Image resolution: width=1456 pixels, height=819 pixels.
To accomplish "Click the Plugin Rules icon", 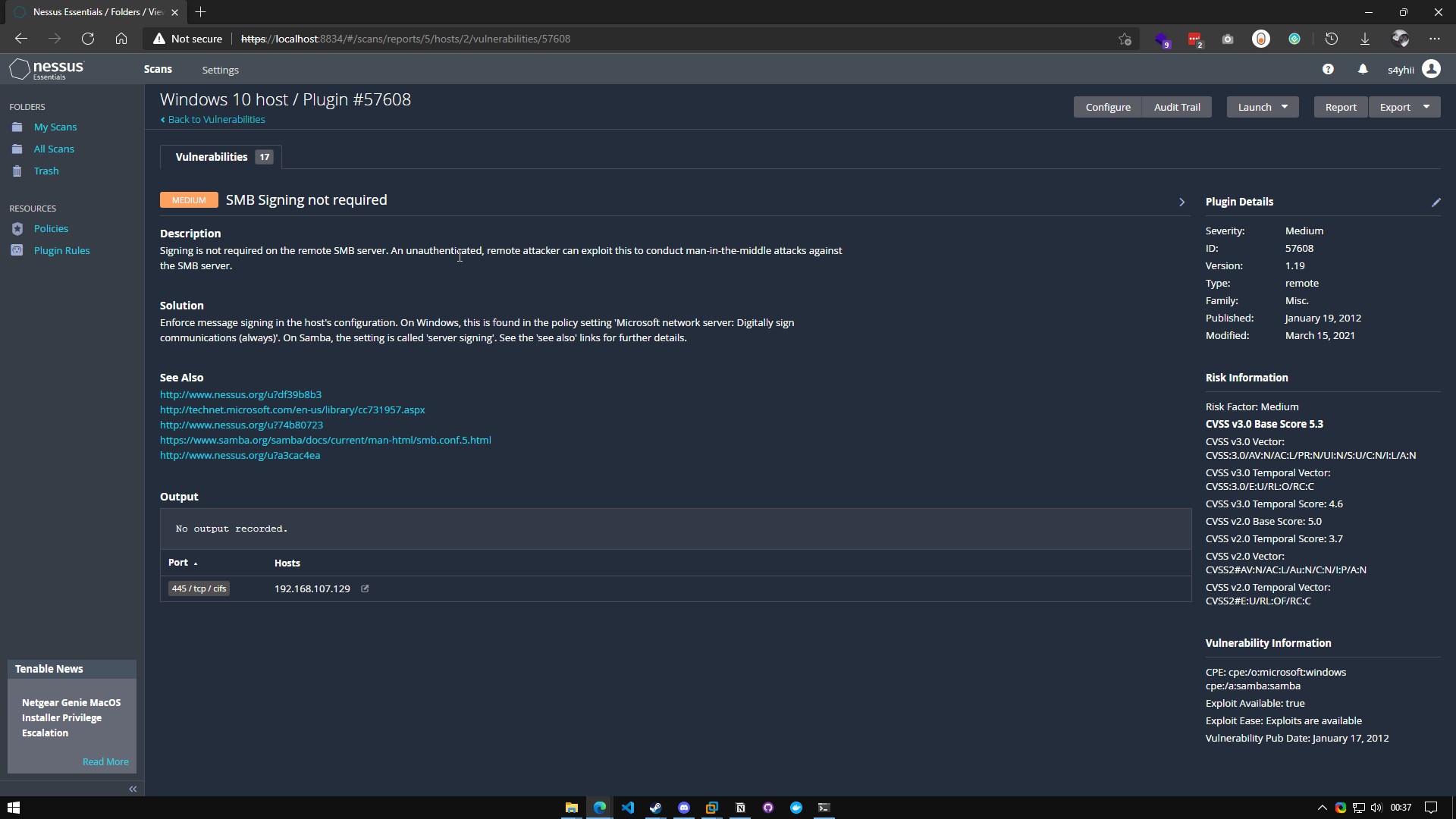I will tap(17, 250).
